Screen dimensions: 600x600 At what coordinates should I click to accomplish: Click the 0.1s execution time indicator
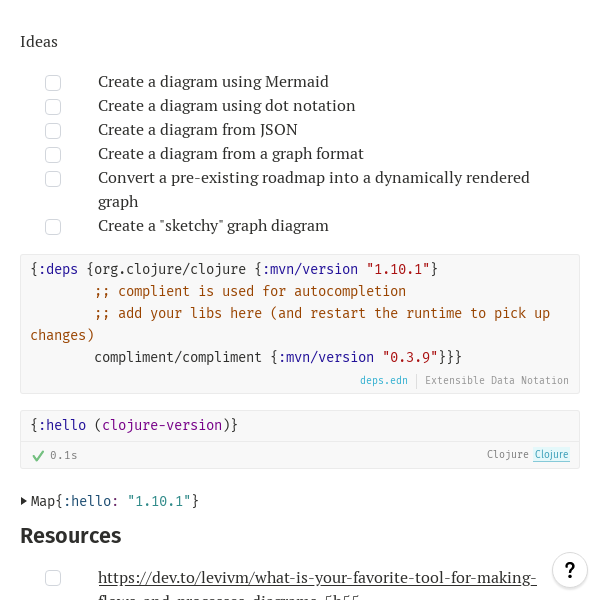click(x=63, y=455)
